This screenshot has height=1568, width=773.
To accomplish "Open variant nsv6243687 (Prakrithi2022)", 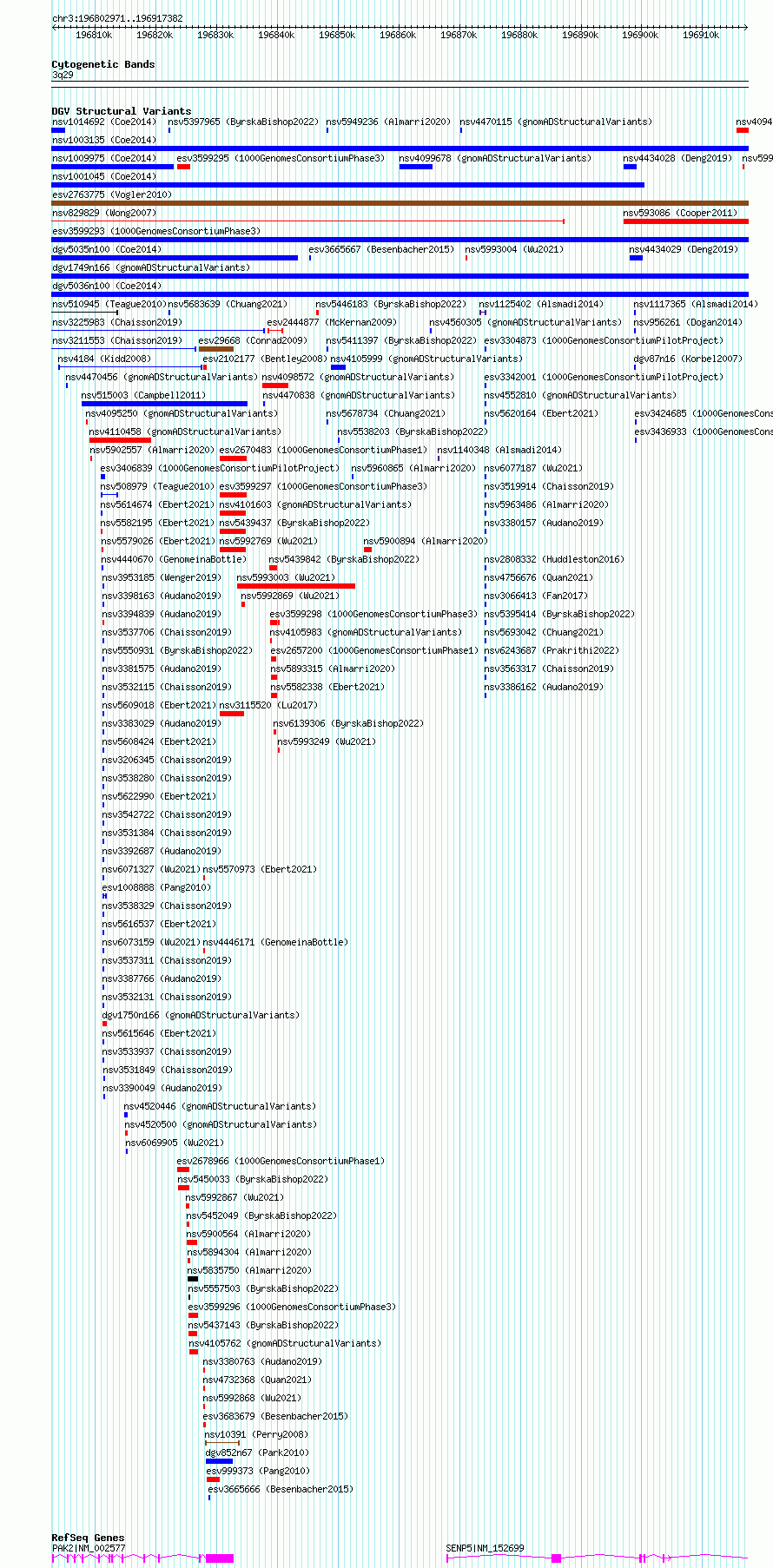I will pyautogui.click(x=552, y=651).
